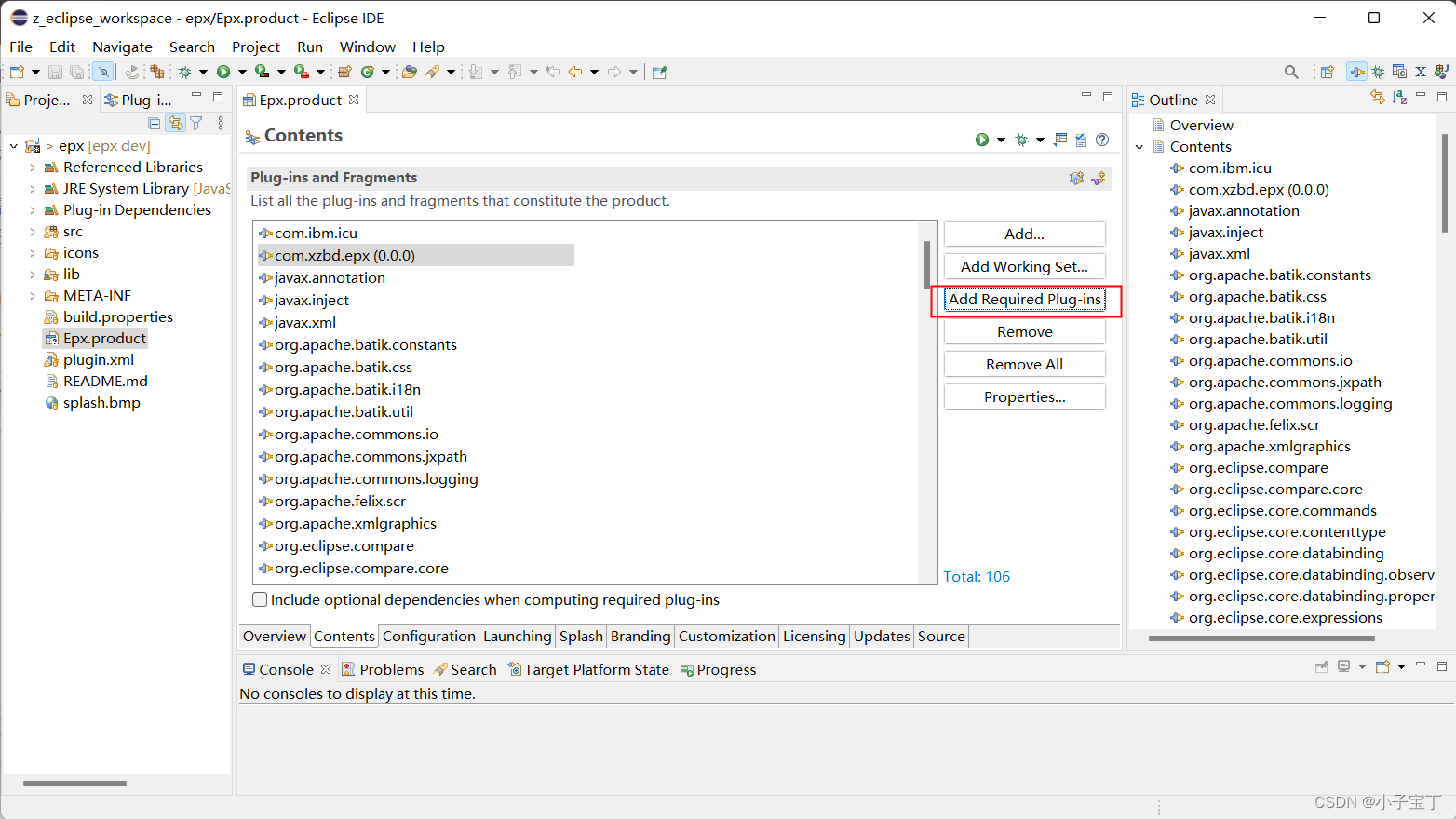1456x819 pixels.
Task: Close the Epx.product editor tab
Action: [354, 100]
